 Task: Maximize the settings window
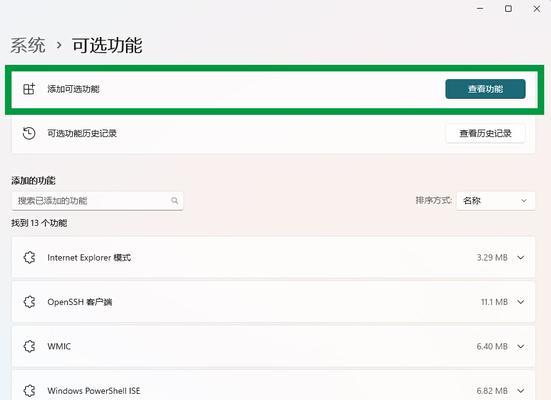[x=508, y=8]
